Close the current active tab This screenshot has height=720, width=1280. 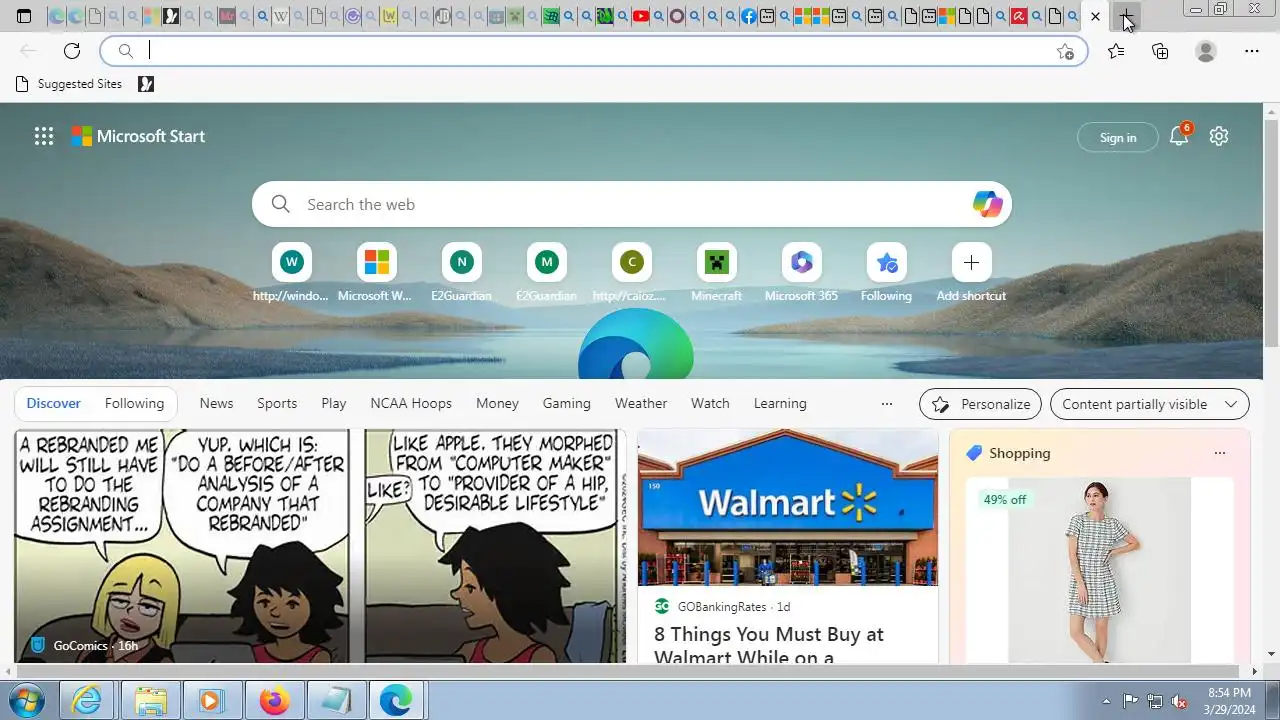(x=1095, y=16)
